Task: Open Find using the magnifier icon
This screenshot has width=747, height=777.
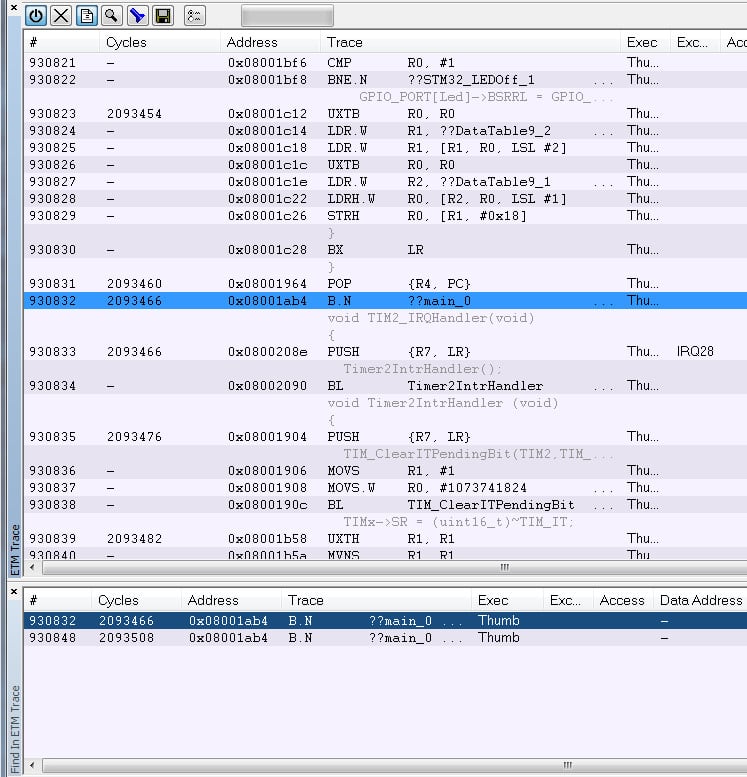Action: 112,16
